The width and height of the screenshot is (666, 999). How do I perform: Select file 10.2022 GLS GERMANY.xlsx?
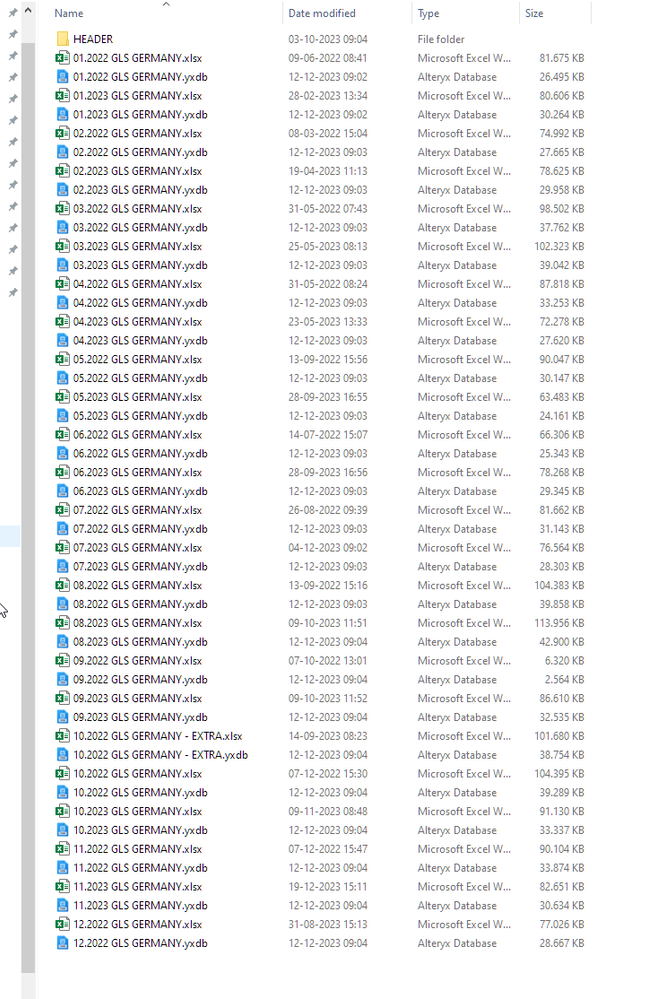[138, 773]
